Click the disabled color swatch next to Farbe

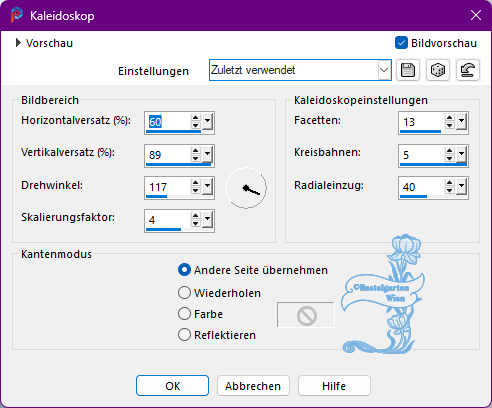tap(306, 315)
